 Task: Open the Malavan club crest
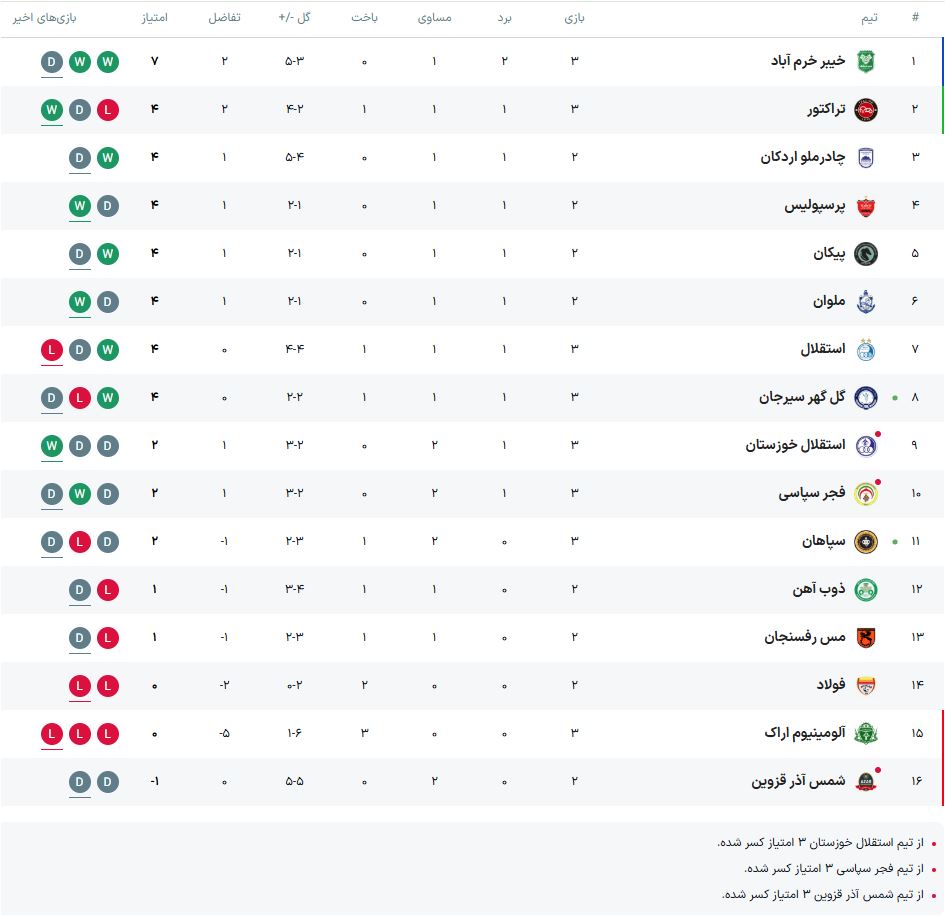pyautogui.click(x=866, y=301)
